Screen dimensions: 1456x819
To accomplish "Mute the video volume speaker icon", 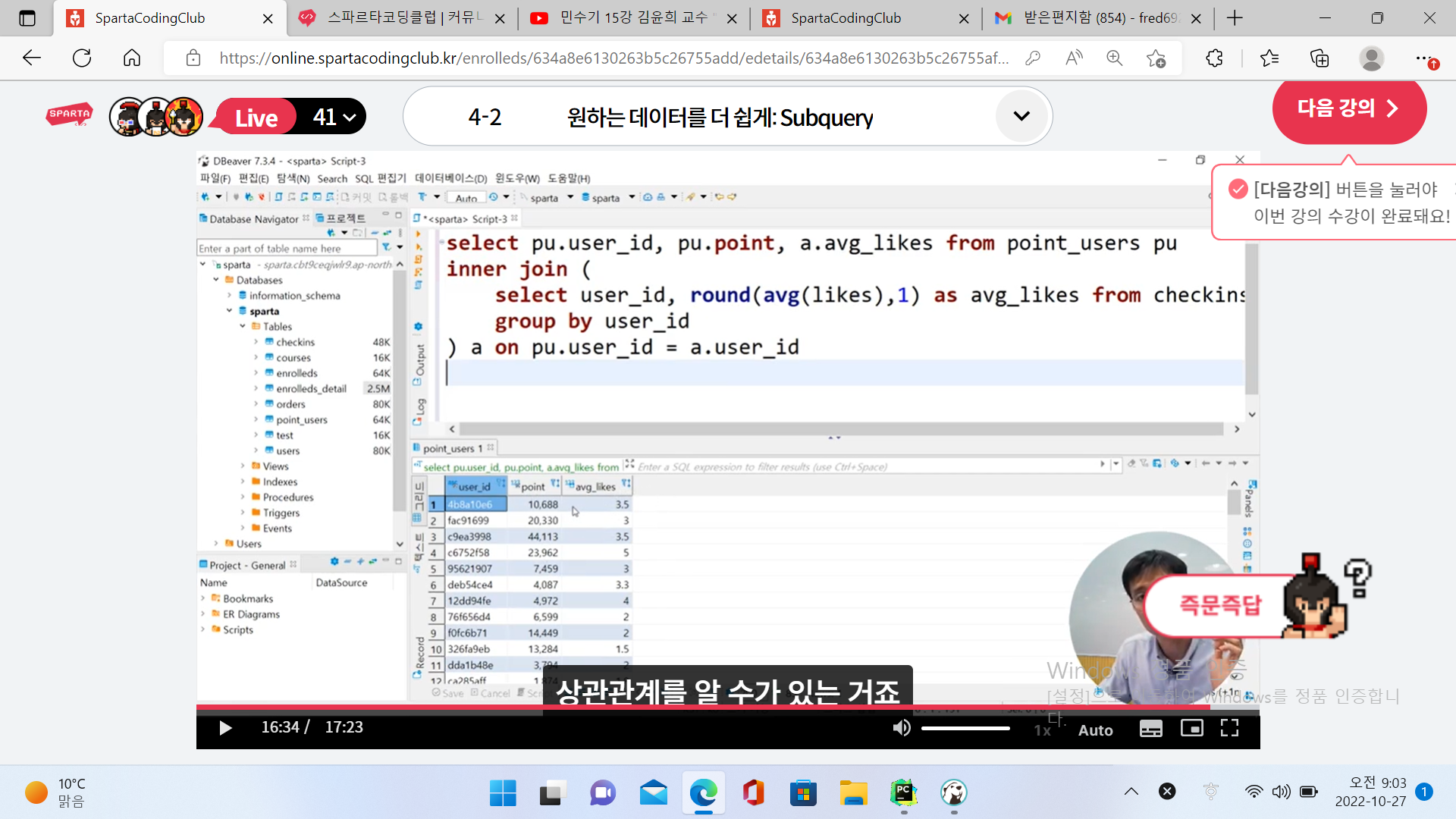I will tap(901, 728).
